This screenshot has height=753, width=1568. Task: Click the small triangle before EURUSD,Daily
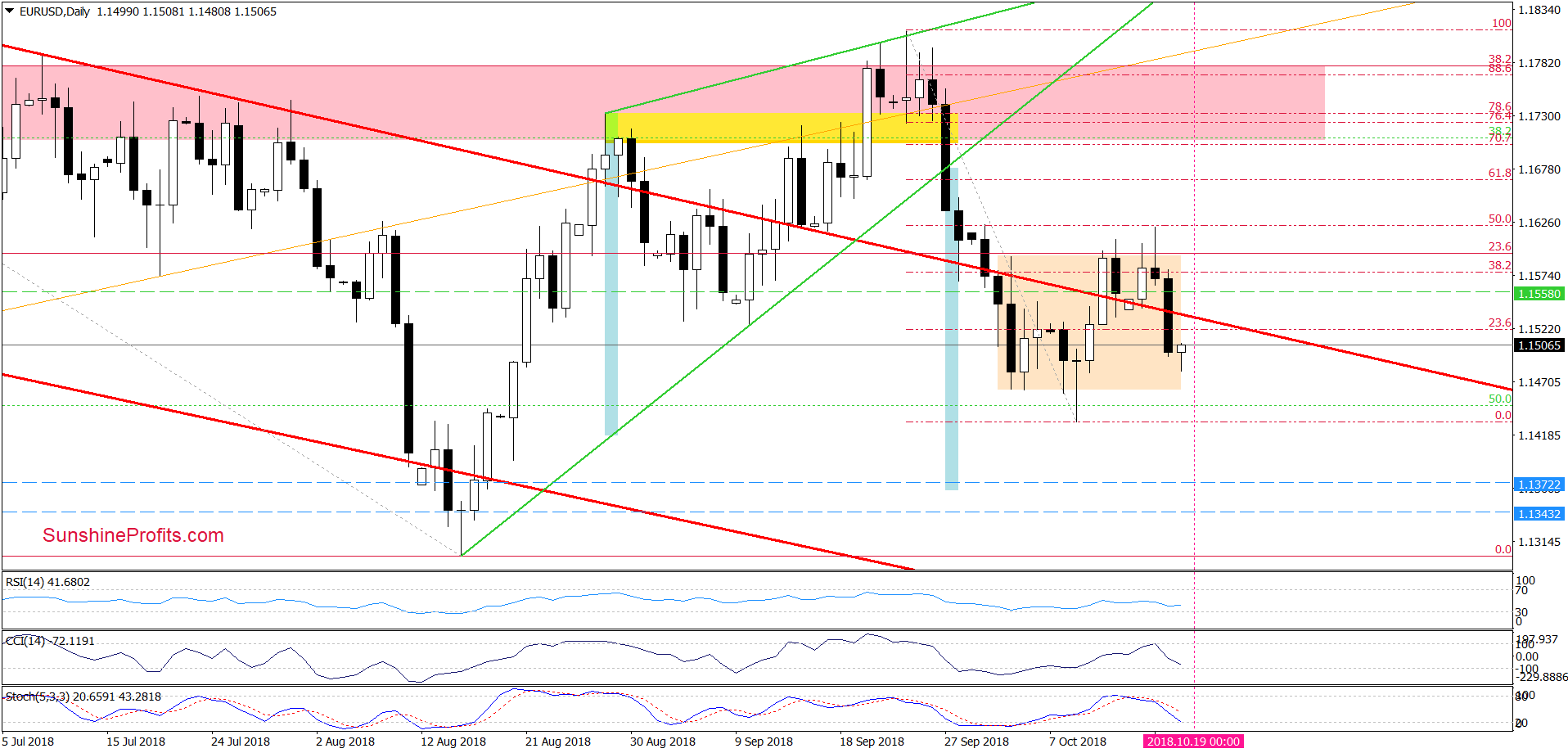(10, 11)
